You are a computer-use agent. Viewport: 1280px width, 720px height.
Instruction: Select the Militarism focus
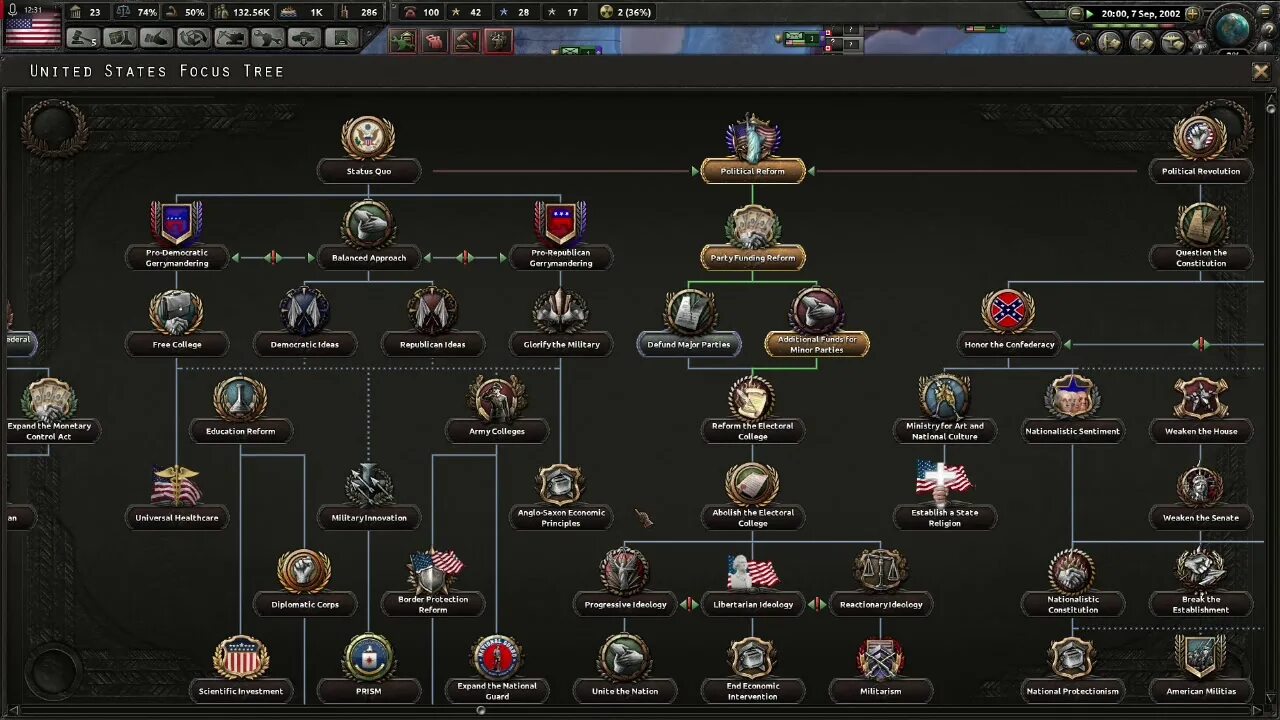tap(881, 691)
